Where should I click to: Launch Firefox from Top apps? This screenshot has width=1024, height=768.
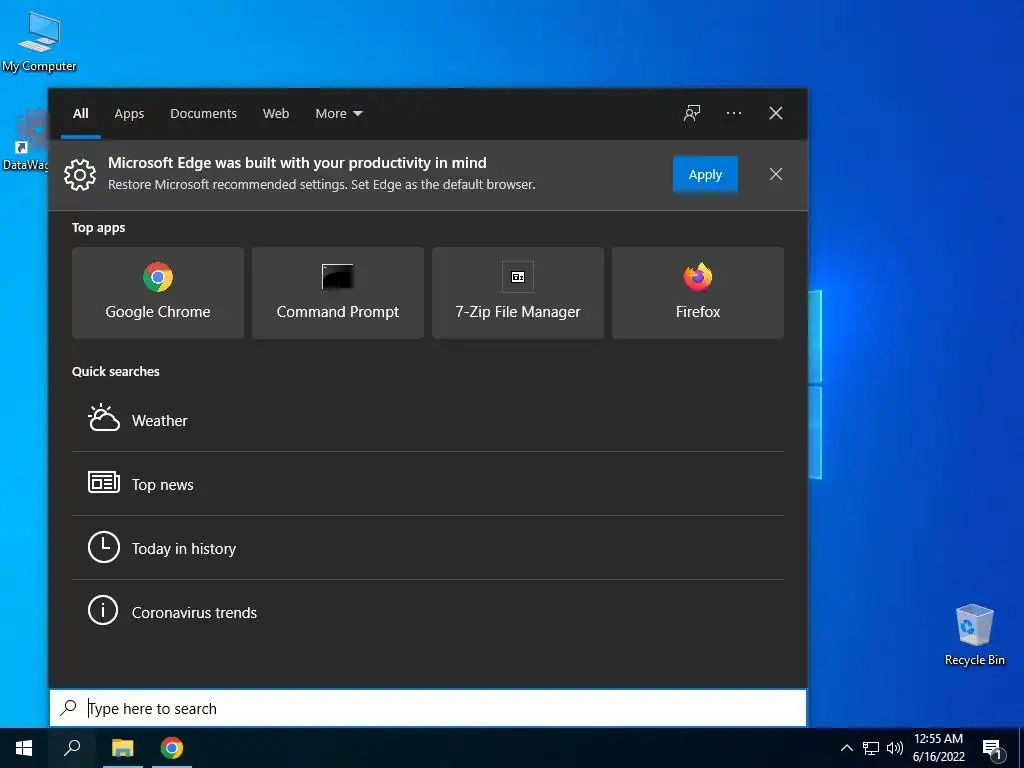click(x=697, y=293)
